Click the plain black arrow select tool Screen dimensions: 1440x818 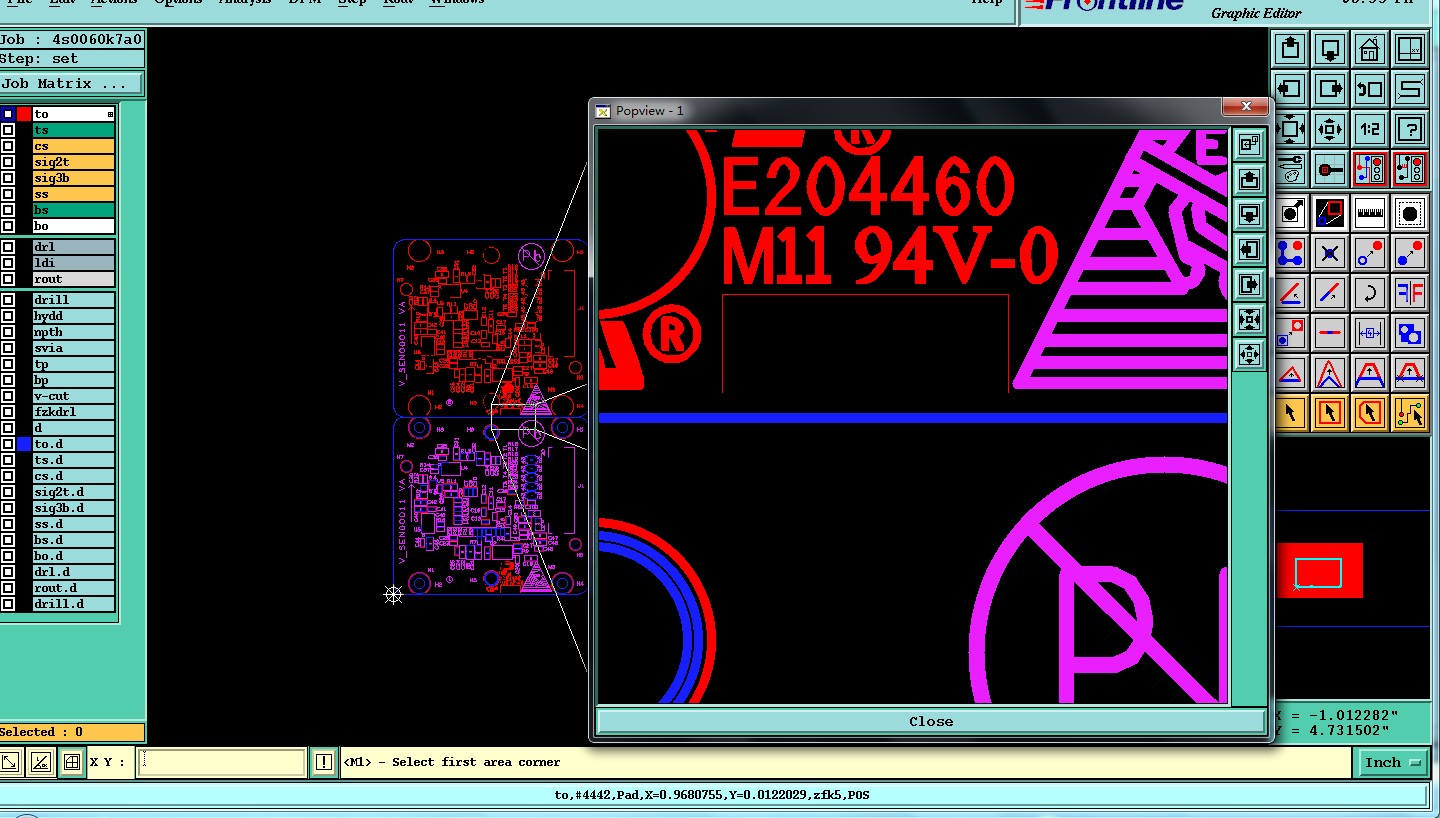1290,411
